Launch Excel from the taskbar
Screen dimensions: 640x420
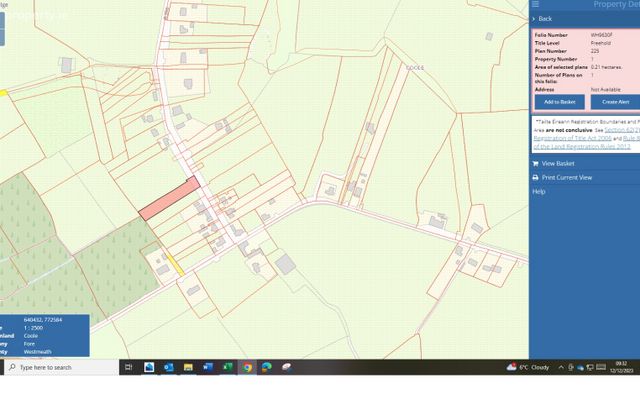coord(227,367)
